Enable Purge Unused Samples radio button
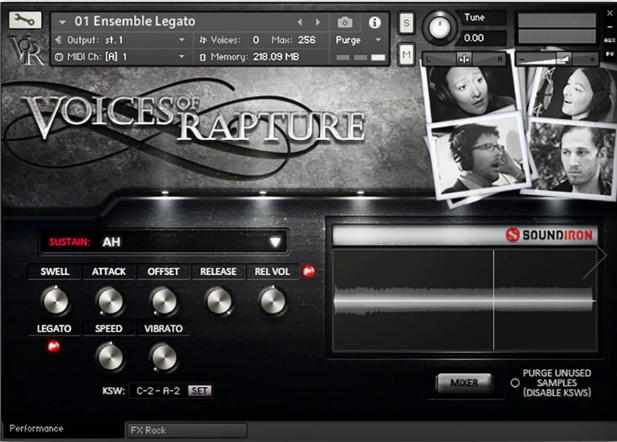Viewport: 617px width, 442px height. [x=515, y=383]
